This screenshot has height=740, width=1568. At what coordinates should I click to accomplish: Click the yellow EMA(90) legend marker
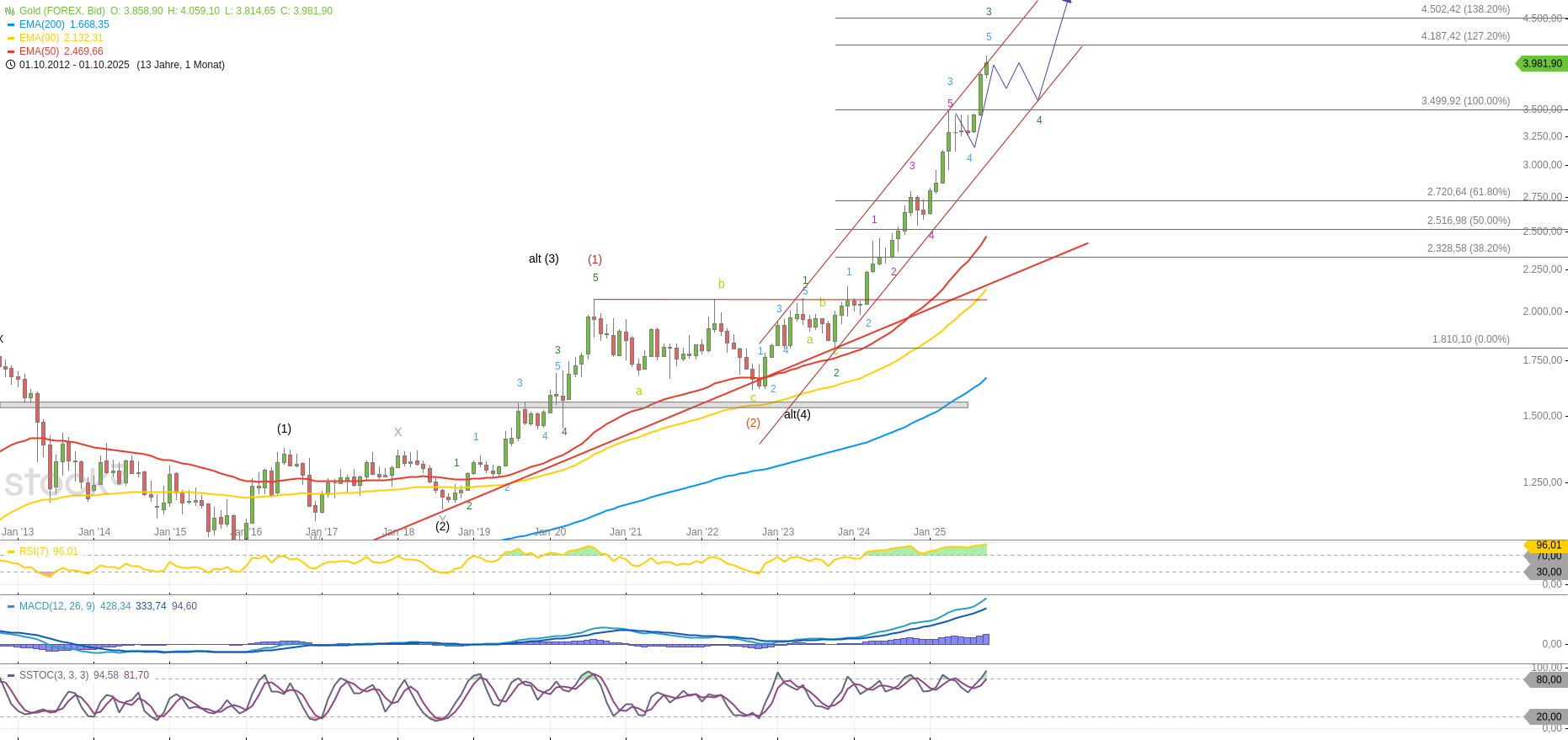click(x=11, y=38)
